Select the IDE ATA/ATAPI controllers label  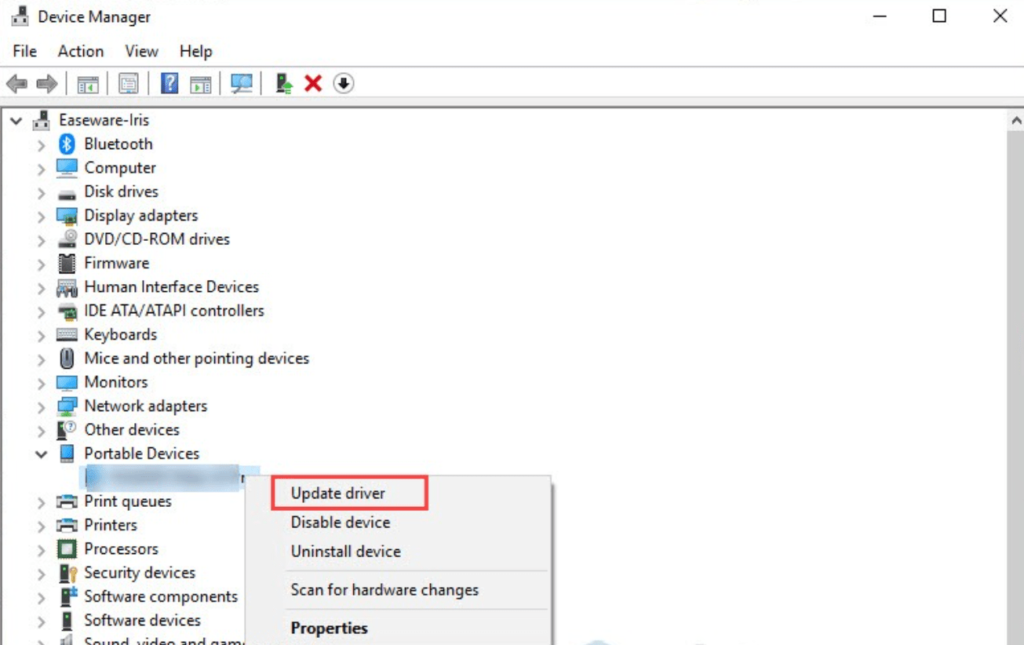[174, 311]
